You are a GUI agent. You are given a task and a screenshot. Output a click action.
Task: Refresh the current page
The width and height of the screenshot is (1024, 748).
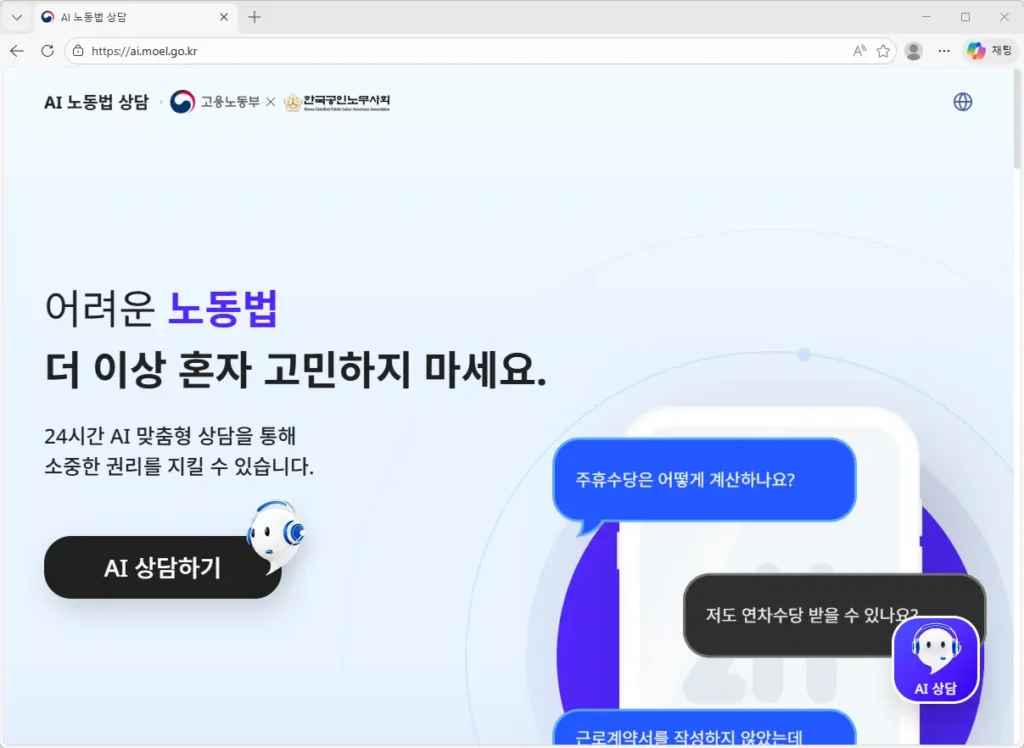click(46, 51)
